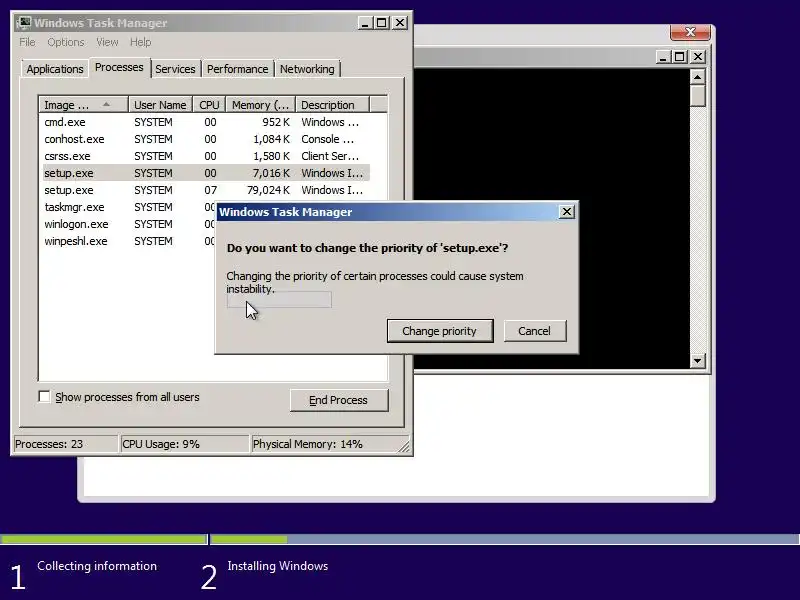Screen dimensions: 800x600
Task: Confirm with the Change priority button
Action: point(440,331)
